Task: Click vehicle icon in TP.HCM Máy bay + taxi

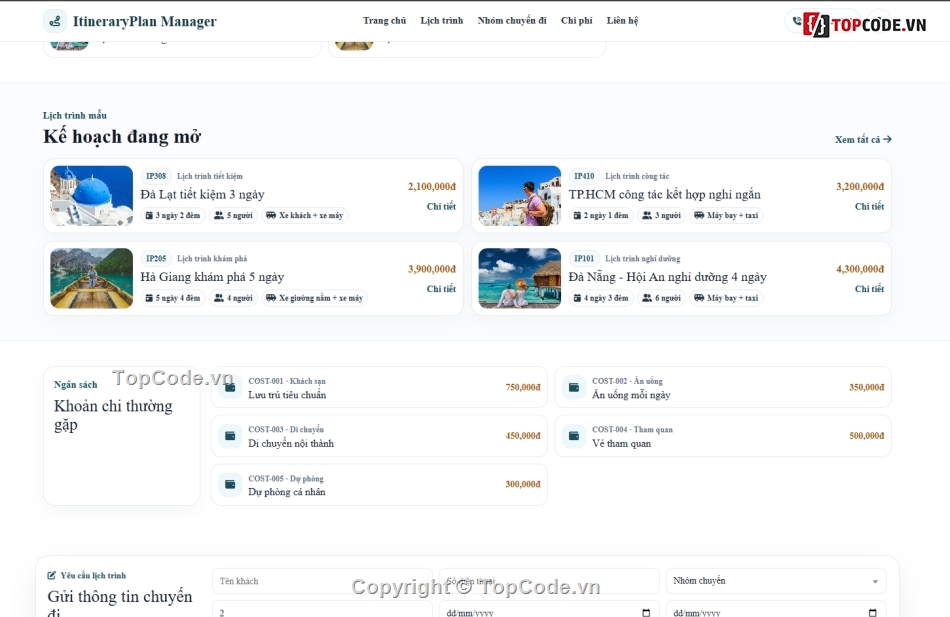Action: coord(699,215)
